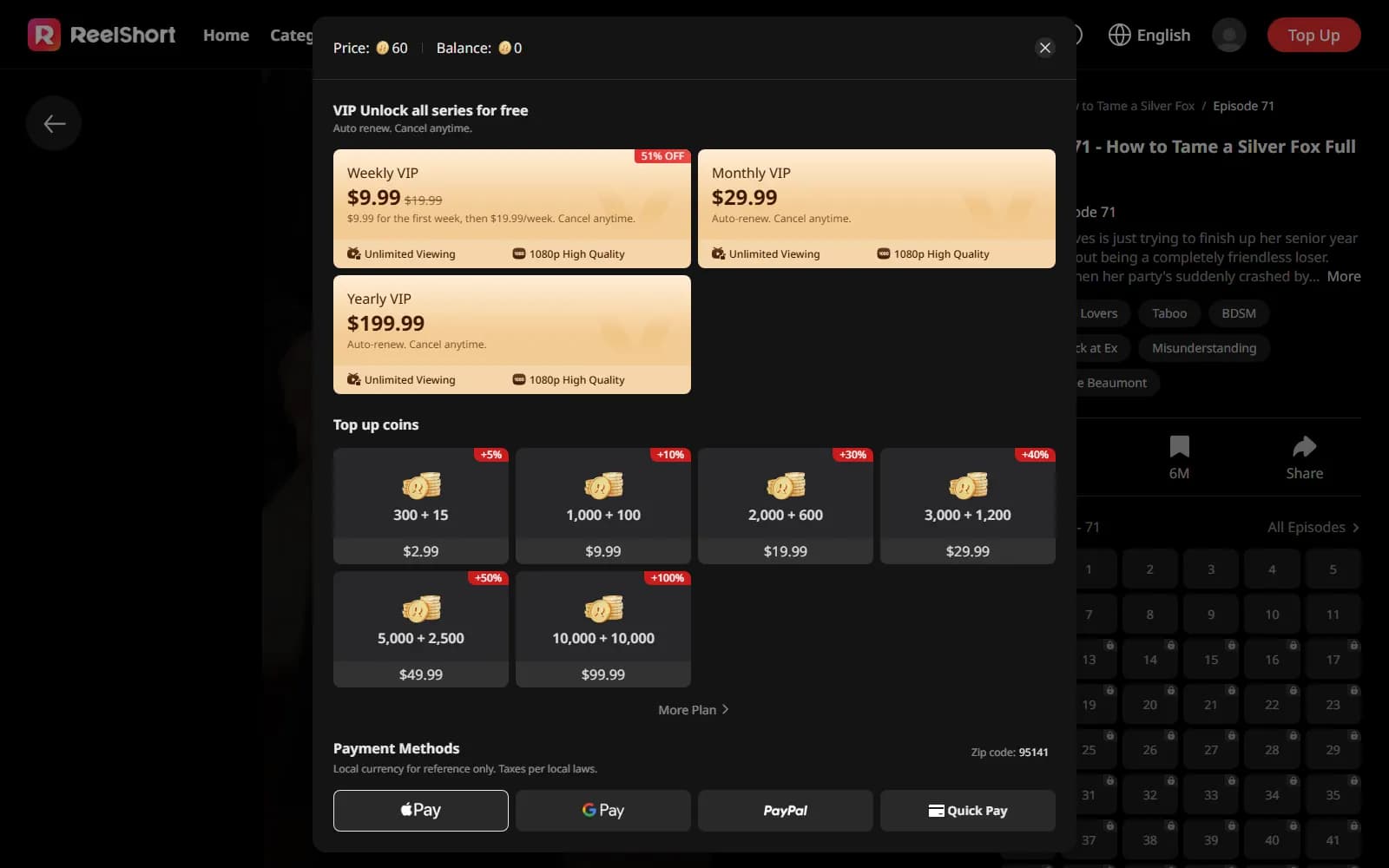Choose the 3,000 + 1,200 coins pack
Image resolution: width=1389 pixels, height=868 pixels.
coord(968,506)
